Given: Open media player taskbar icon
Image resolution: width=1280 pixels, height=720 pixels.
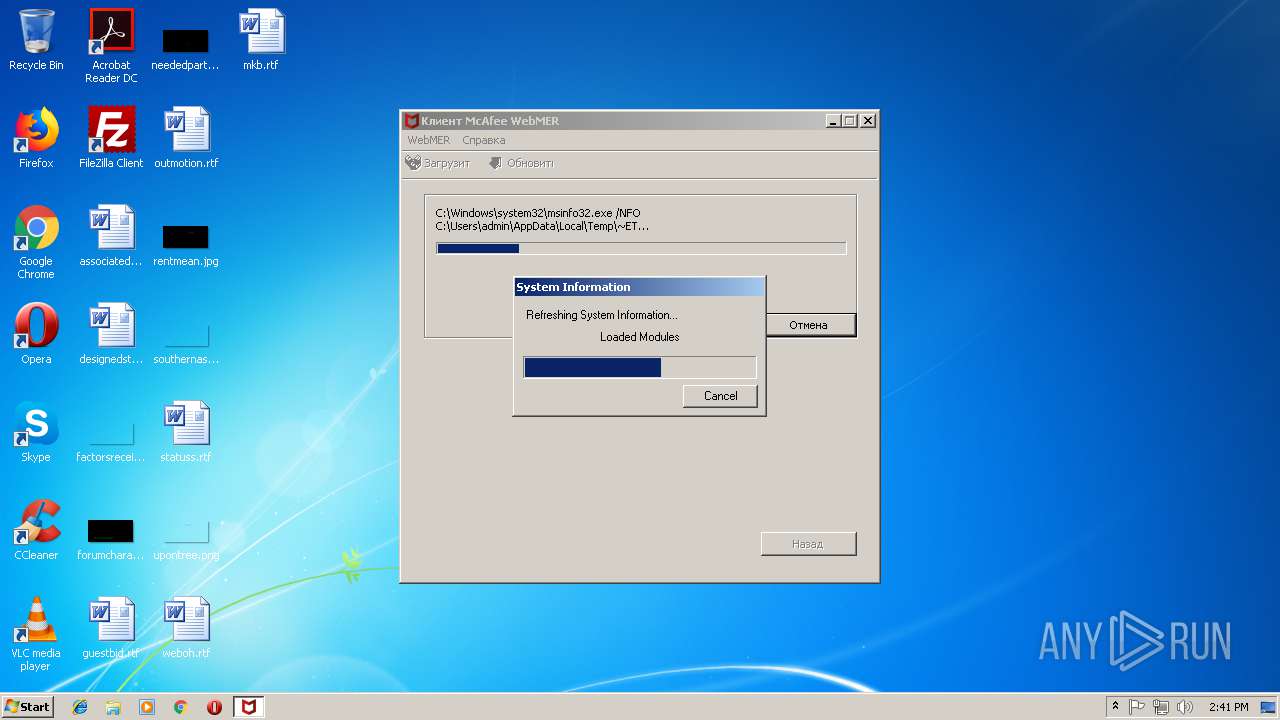Looking at the screenshot, I should (x=147, y=707).
